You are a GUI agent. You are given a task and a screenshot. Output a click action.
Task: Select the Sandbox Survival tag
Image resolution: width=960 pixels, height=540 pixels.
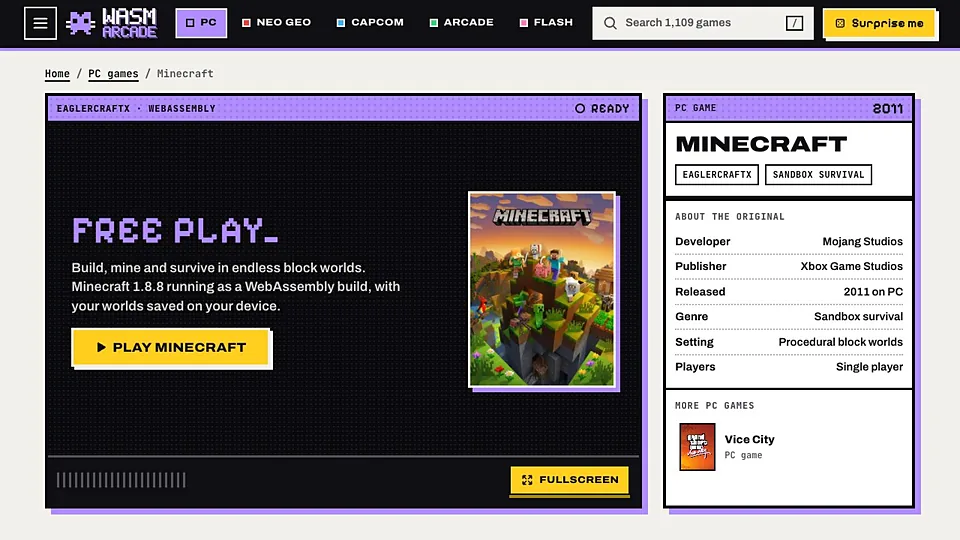tap(818, 174)
